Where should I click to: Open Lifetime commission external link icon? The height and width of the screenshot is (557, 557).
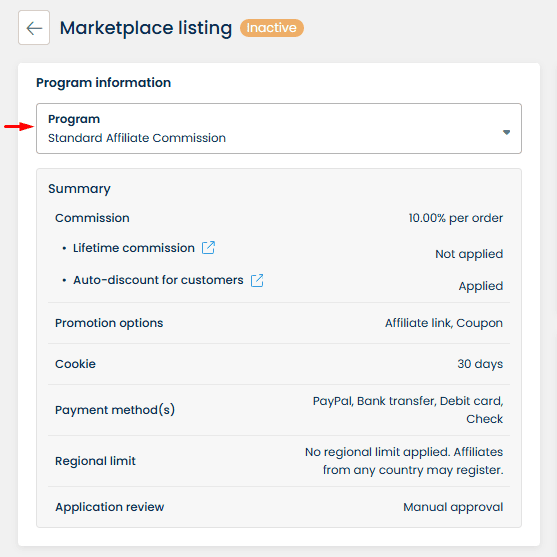tap(208, 248)
